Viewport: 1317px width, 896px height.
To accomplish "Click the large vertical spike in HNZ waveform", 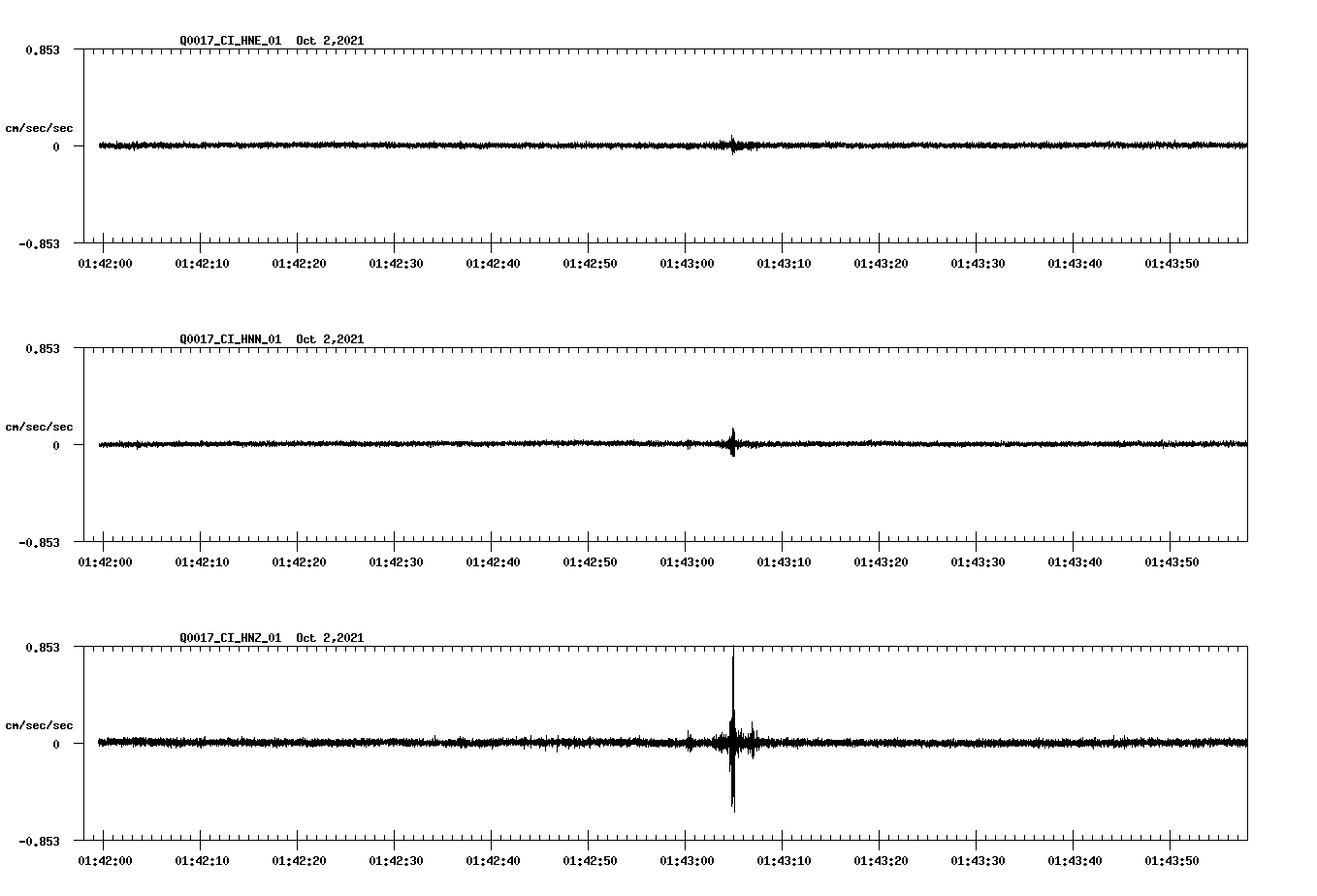I will [x=733, y=729].
